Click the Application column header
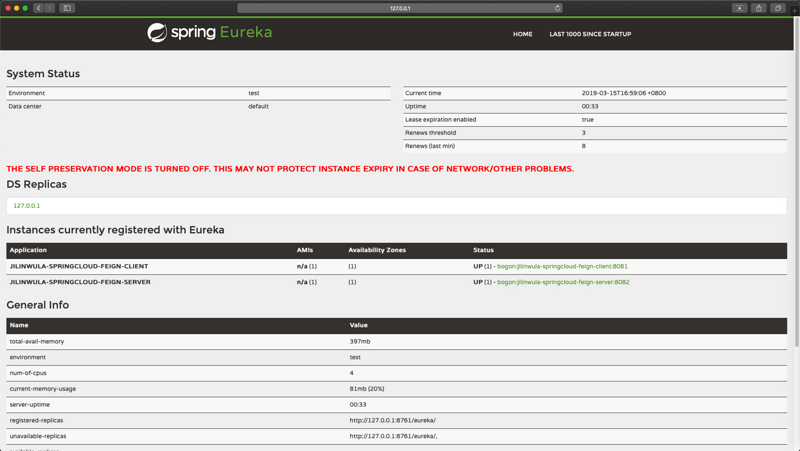The image size is (800, 451). 28,250
